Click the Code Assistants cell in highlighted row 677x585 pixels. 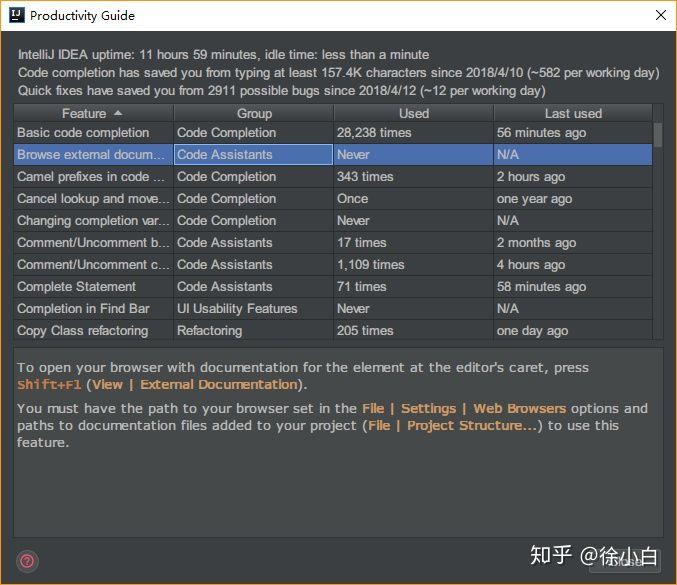[x=254, y=155]
